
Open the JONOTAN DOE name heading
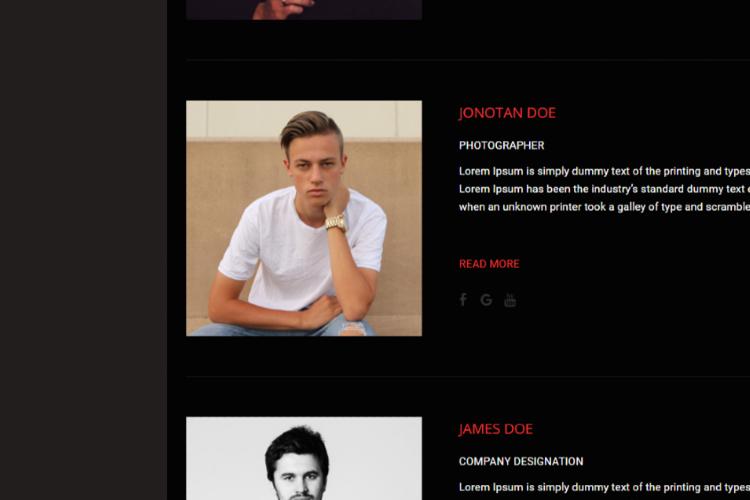point(507,113)
